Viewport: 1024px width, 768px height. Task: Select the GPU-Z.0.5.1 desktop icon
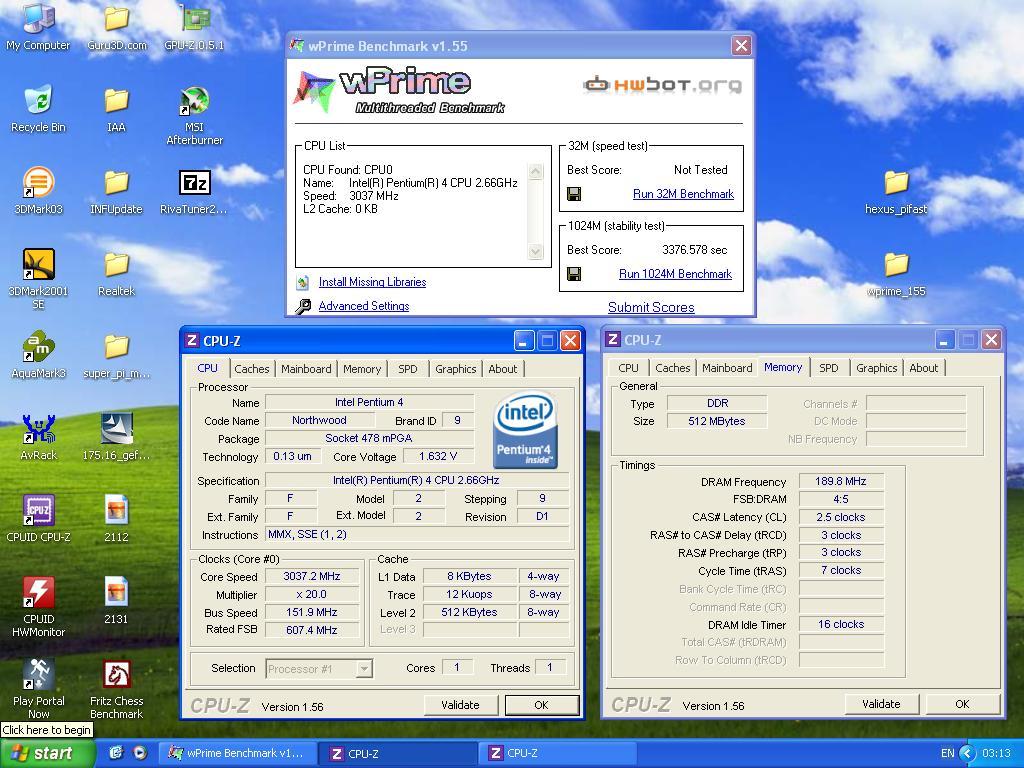(x=194, y=26)
